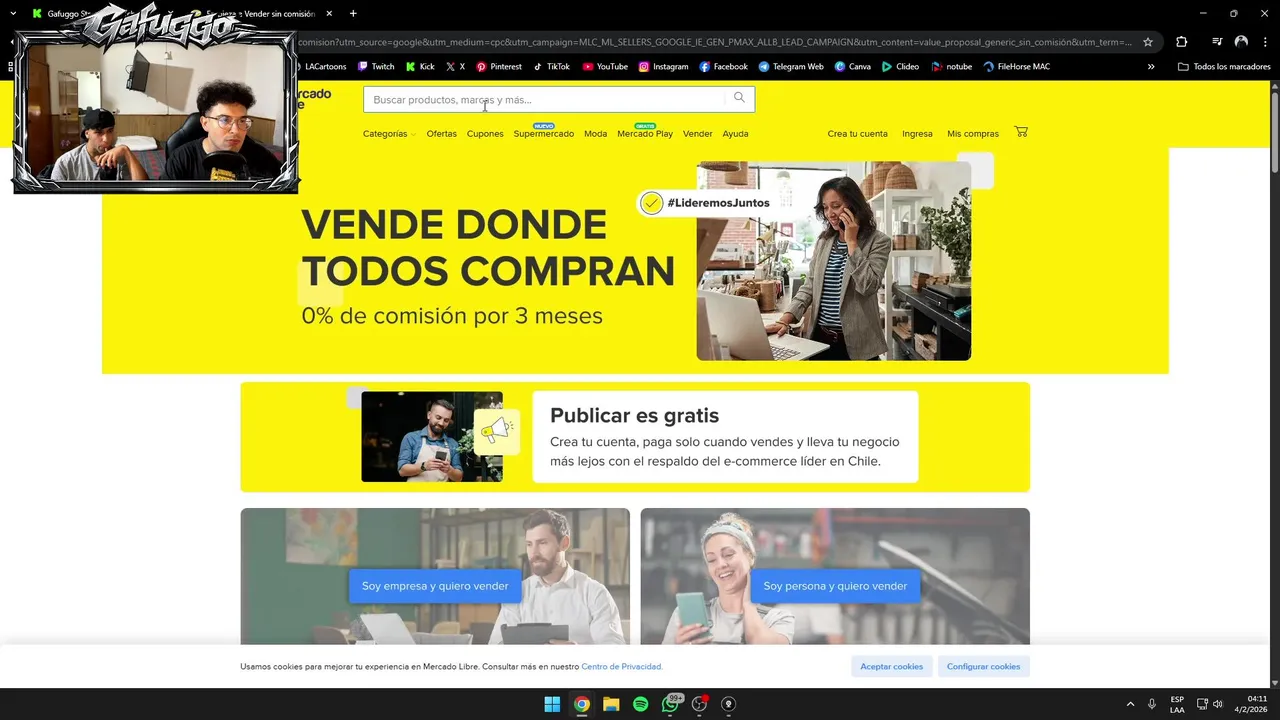Click Publicar es gratis heading
Screen dimensions: 1280x720
634,416
